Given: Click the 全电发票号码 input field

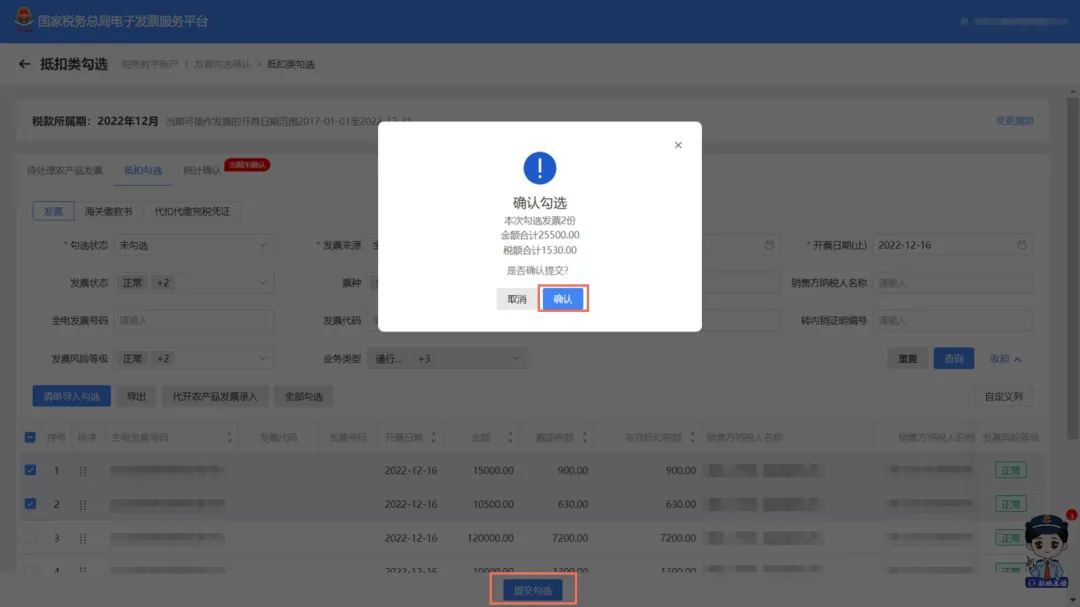Looking at the screenshot, I should [193, 320].
